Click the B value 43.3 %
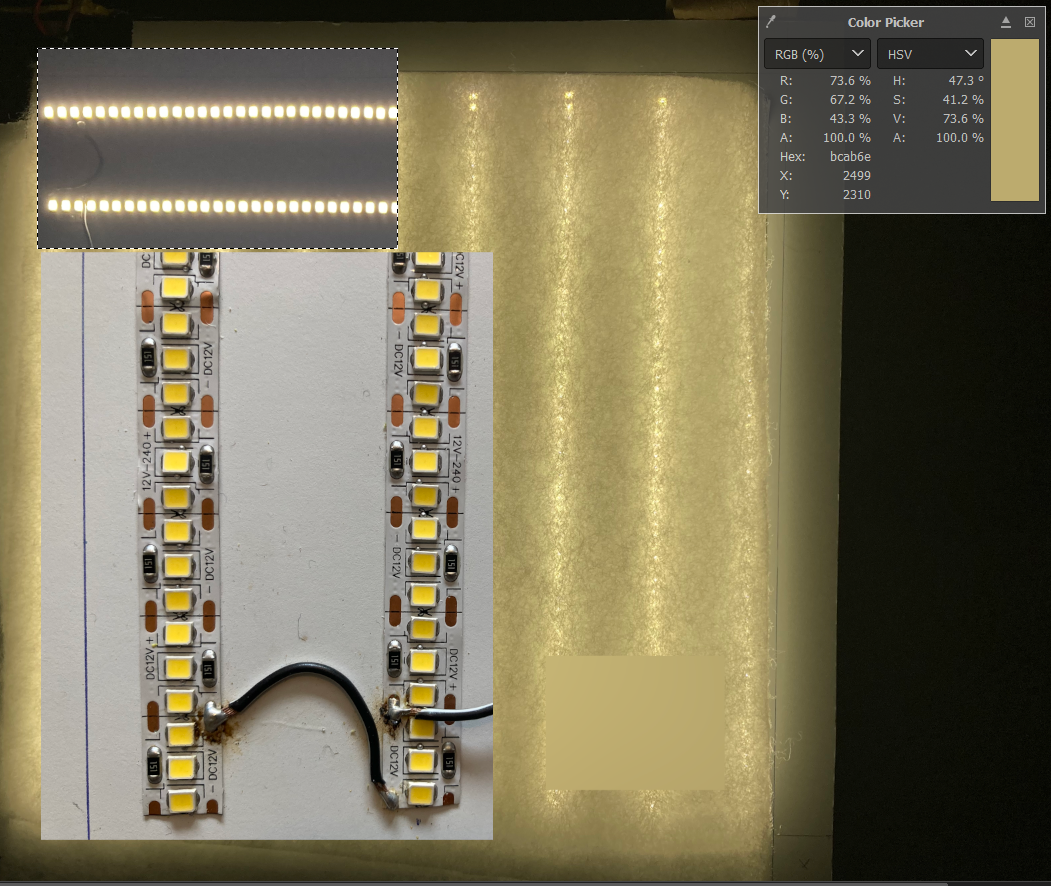This screenshot has height=886, width=1051. [x=850, y=119]
